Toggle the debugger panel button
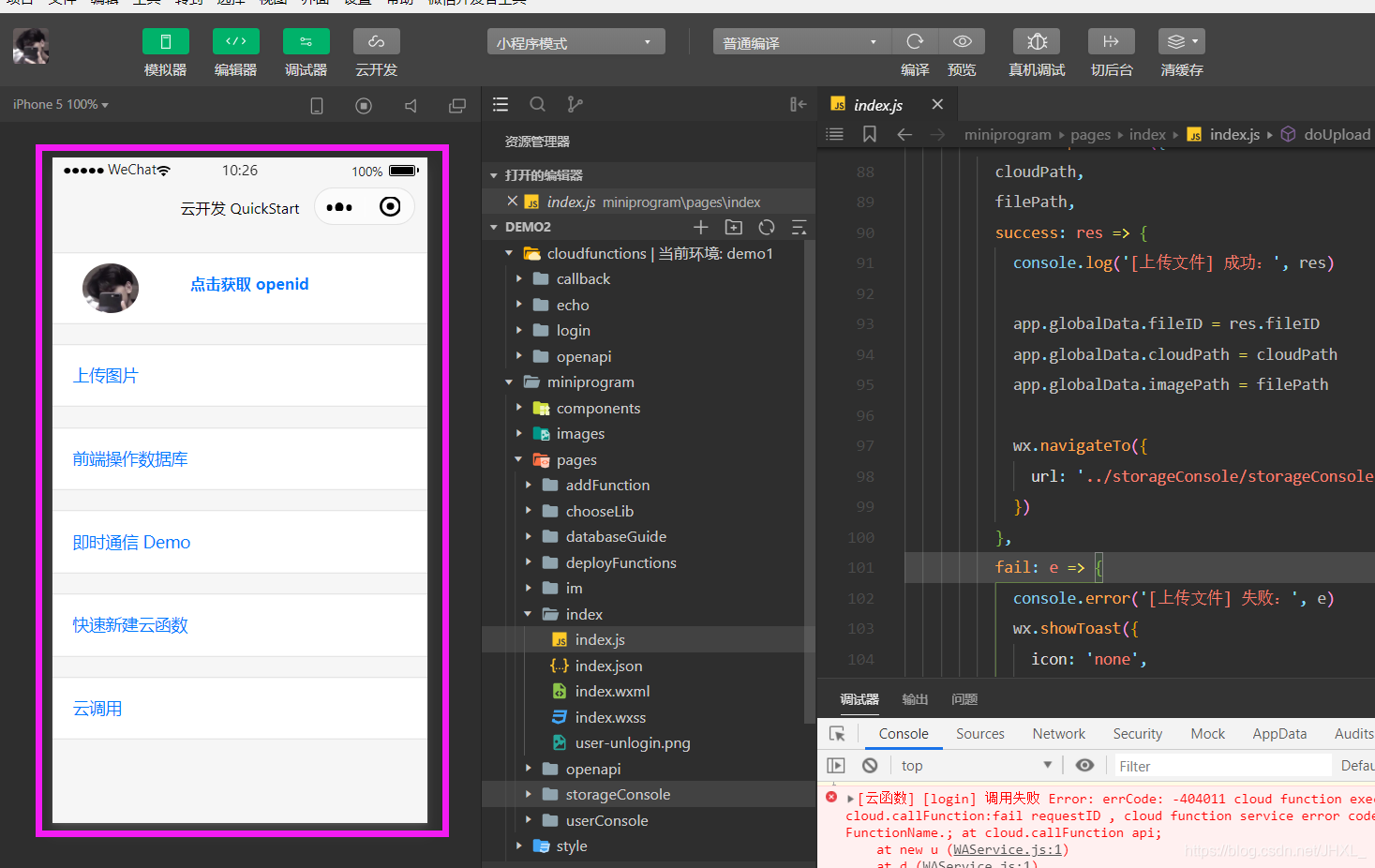1375x868 pixels. [x=306, y=41]
